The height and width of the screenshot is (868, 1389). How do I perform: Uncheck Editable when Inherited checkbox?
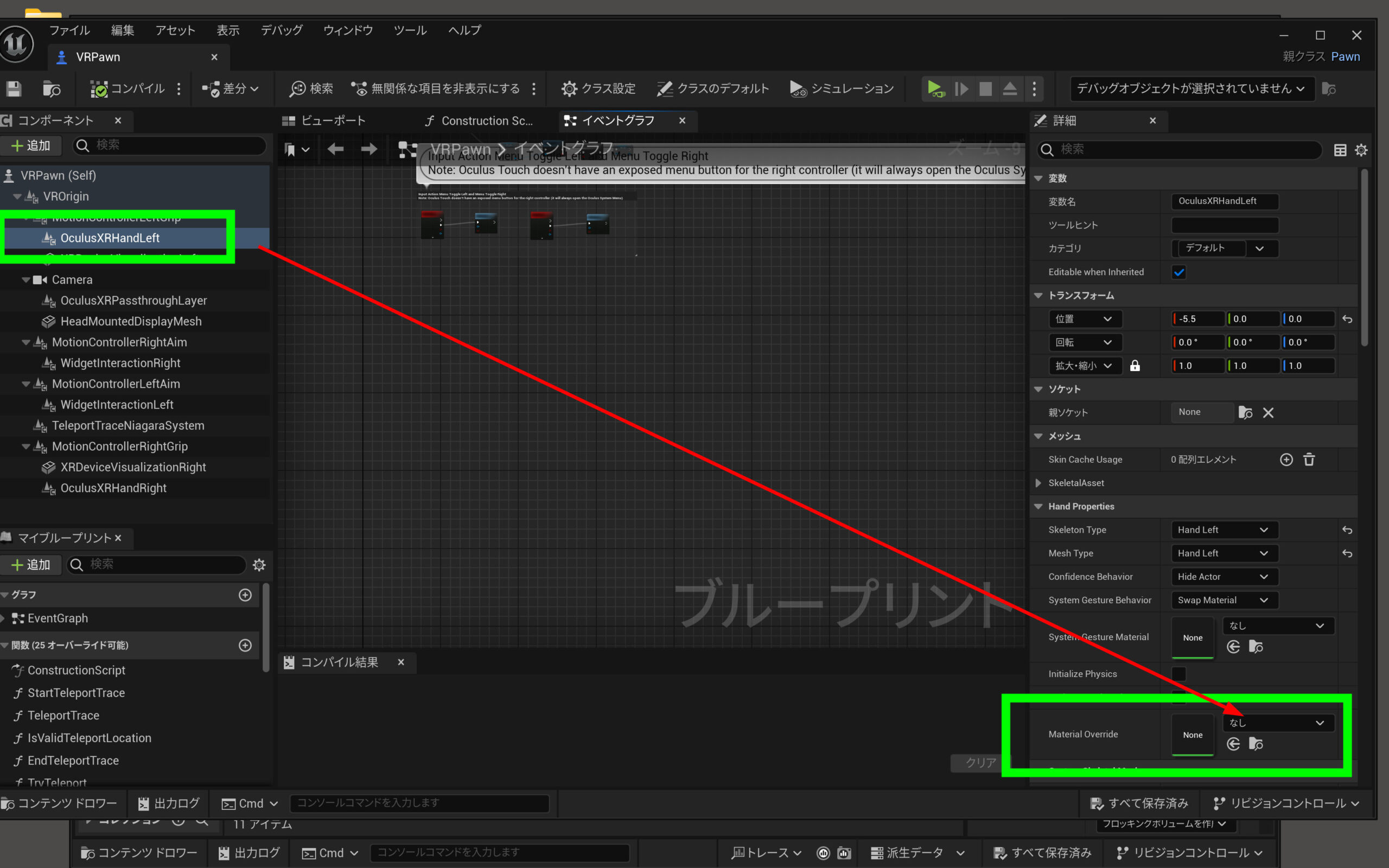click(1179, 272)
